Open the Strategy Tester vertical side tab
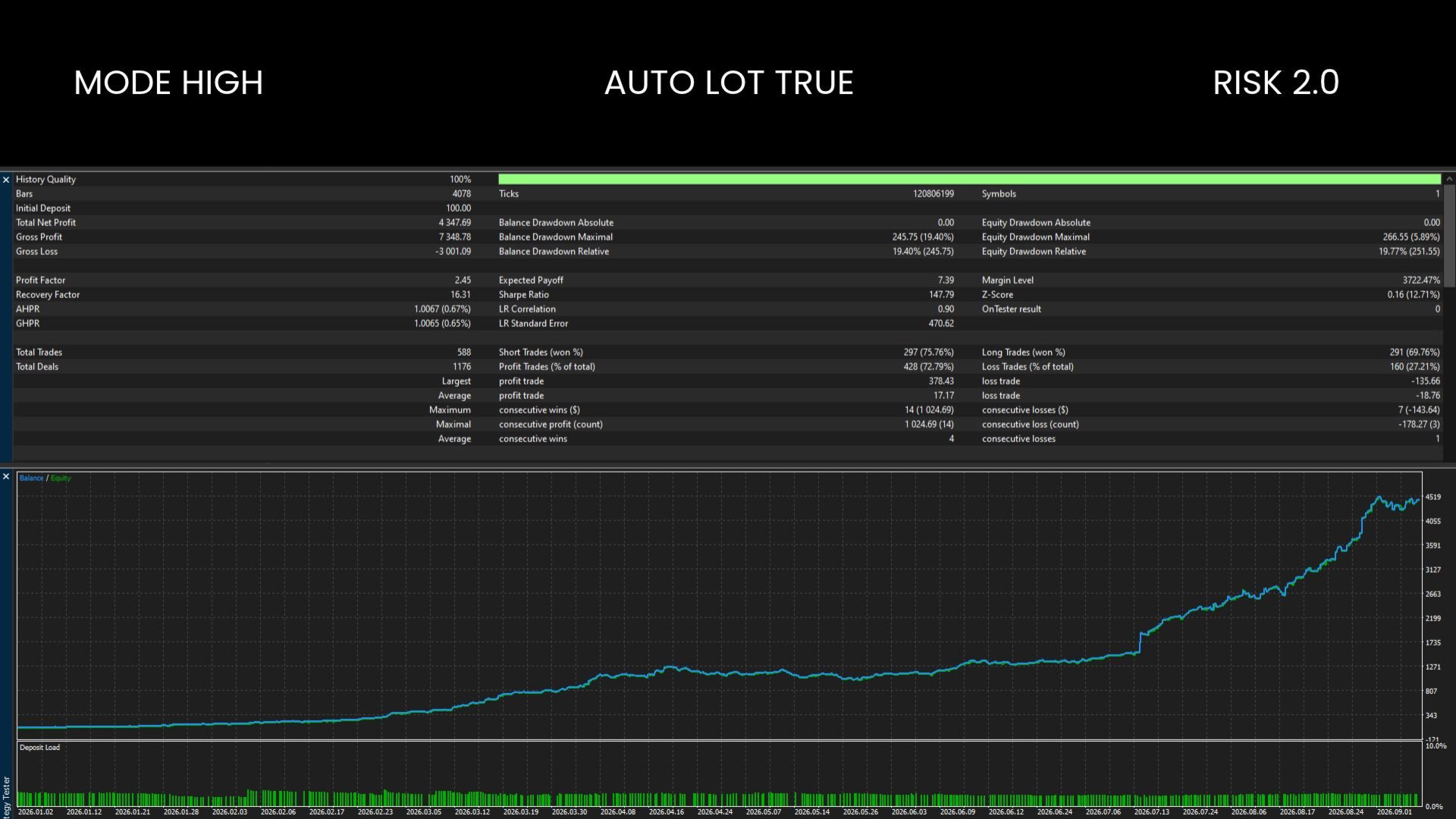The height and width of the screenshot is (819, 1456). tap(6, 795)
